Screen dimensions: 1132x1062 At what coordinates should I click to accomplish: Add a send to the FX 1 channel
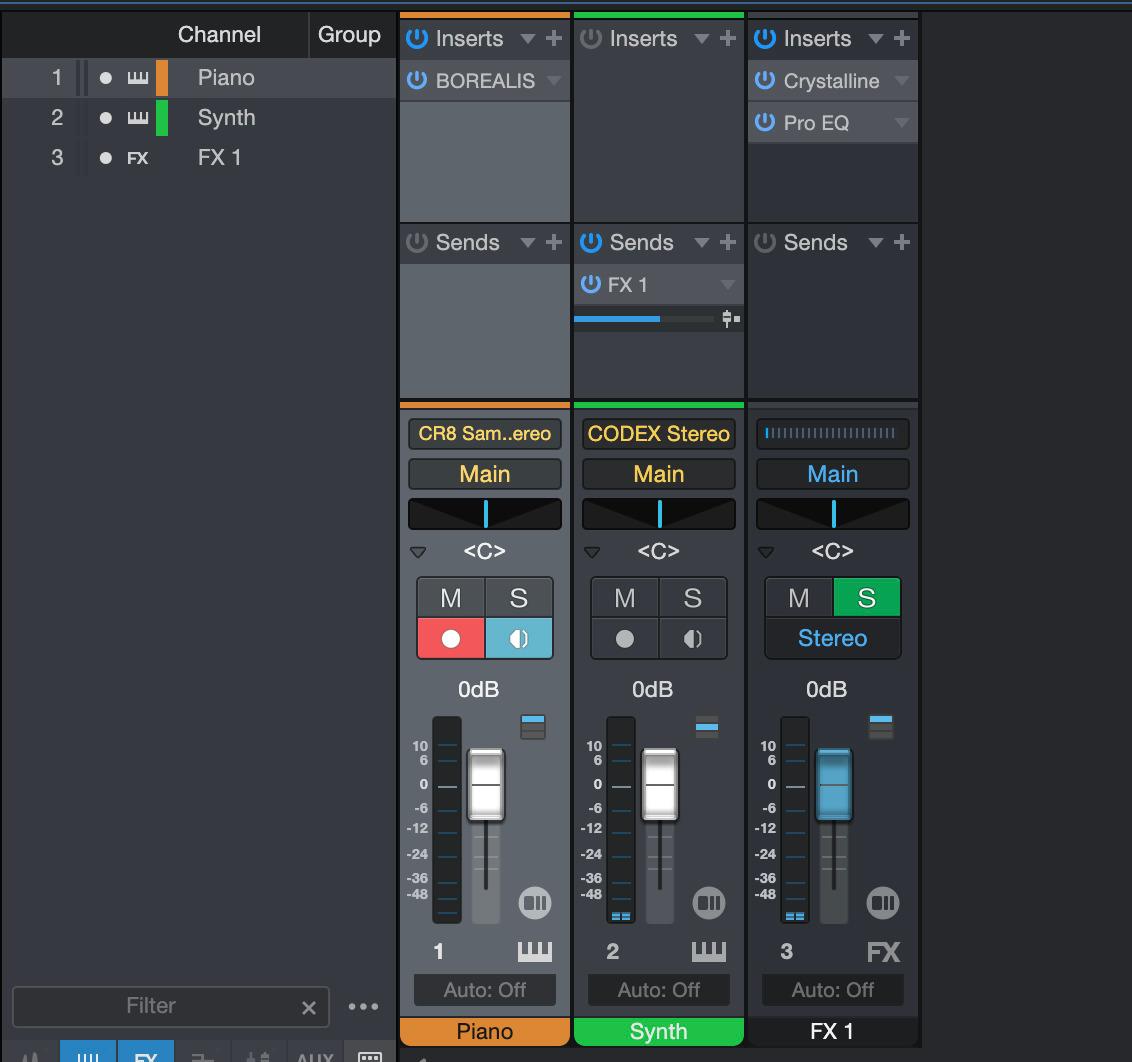tap(902, 243)
